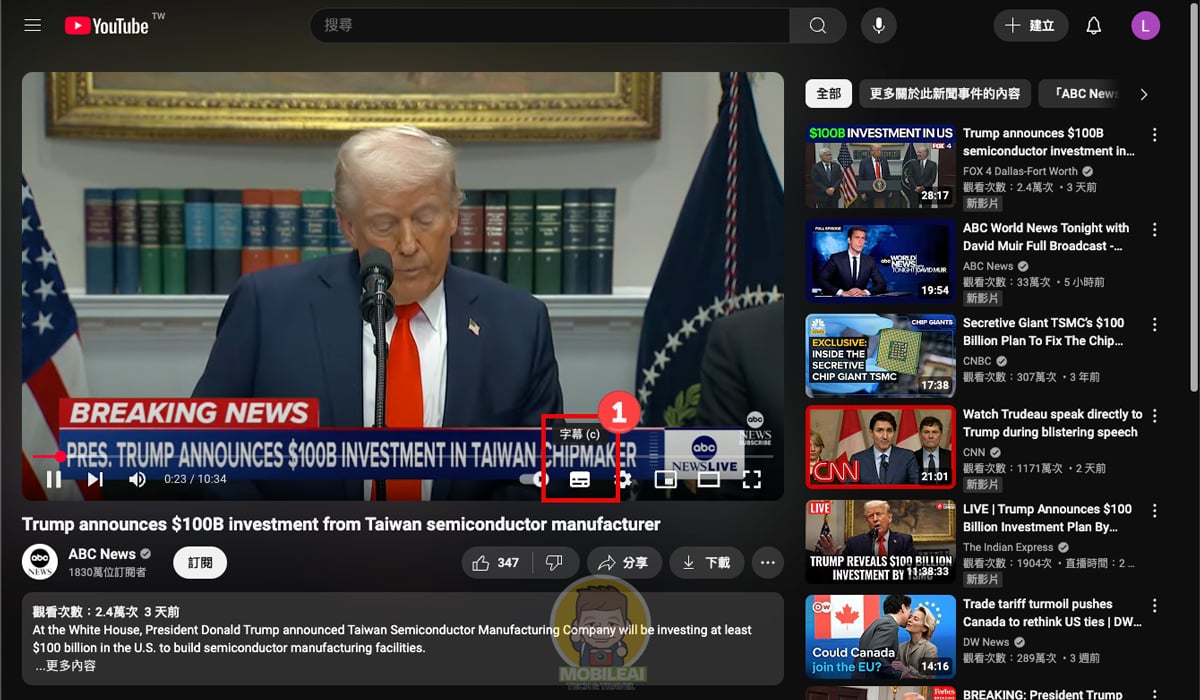Dislike the video

coord(555,563)
